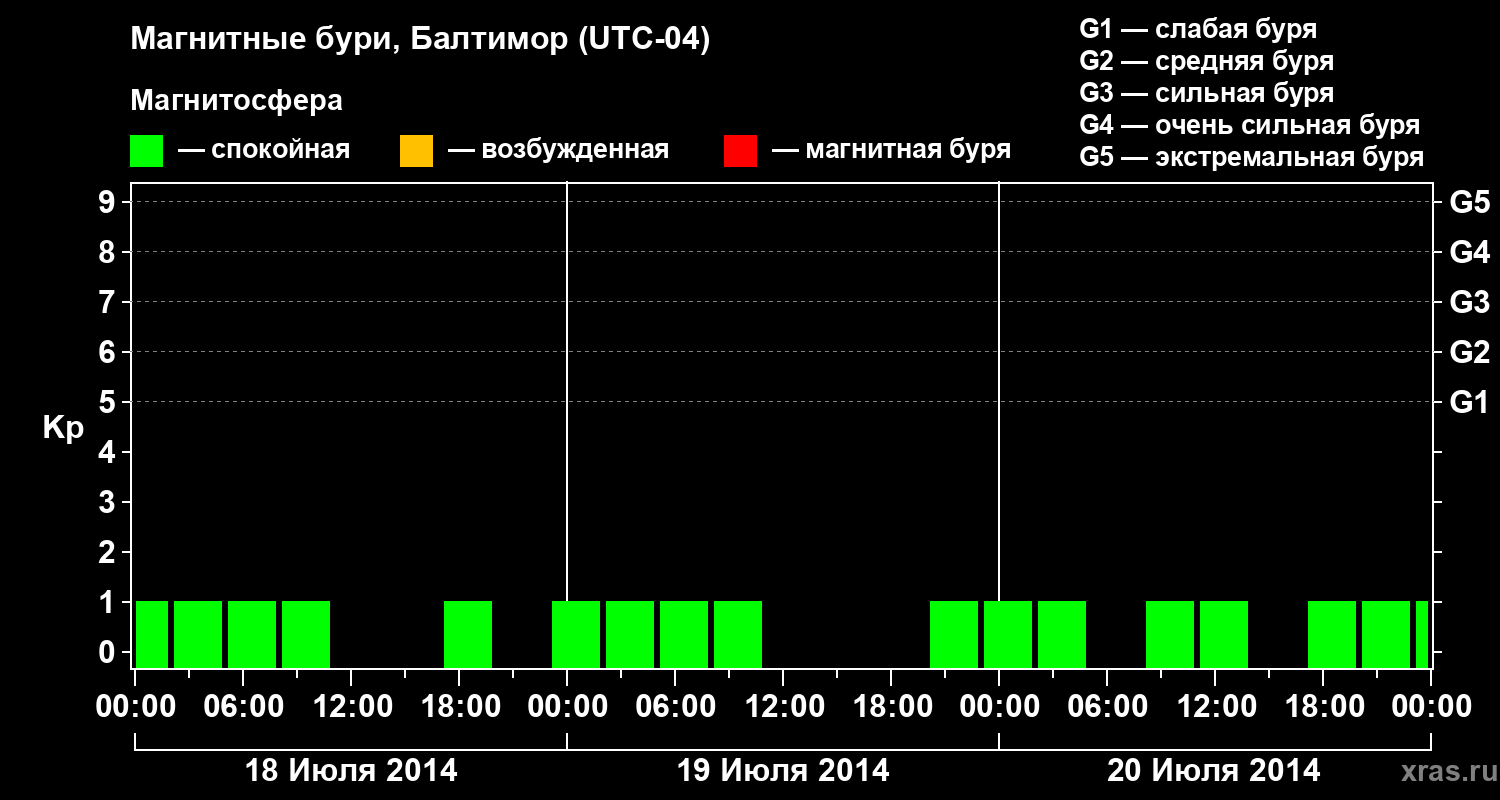1500x800 pixels.
Task: Click the '20 Июля 2014' date label
Action: pos(1214,771)
